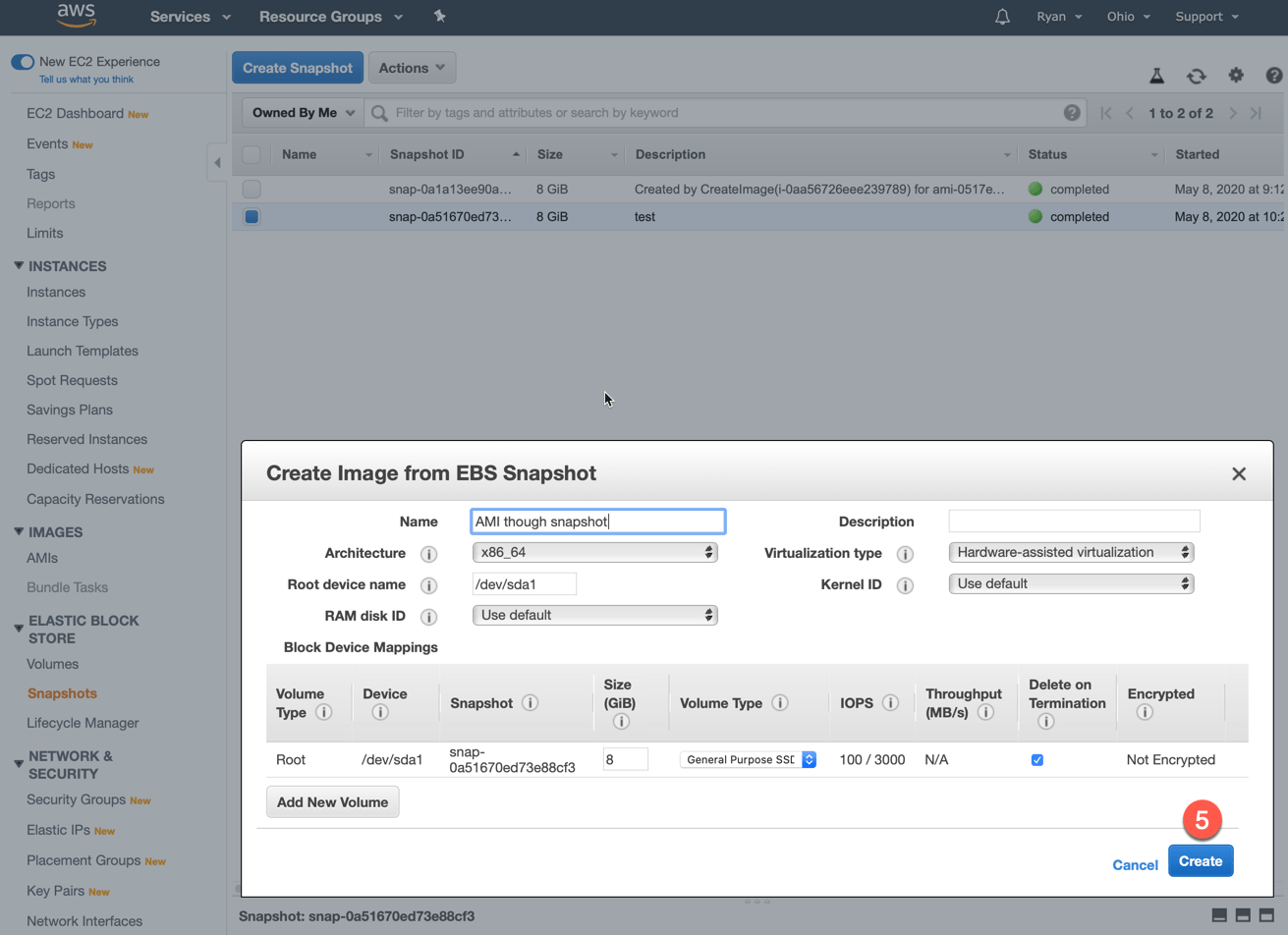Go to the last page of results

click(1256, 113)
